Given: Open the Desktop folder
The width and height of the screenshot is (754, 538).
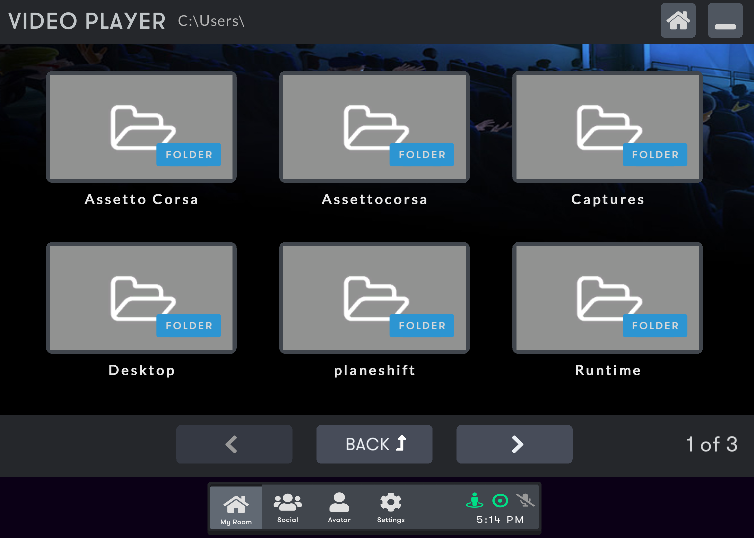Looking at the screenshot, I should tap(141, 298).
